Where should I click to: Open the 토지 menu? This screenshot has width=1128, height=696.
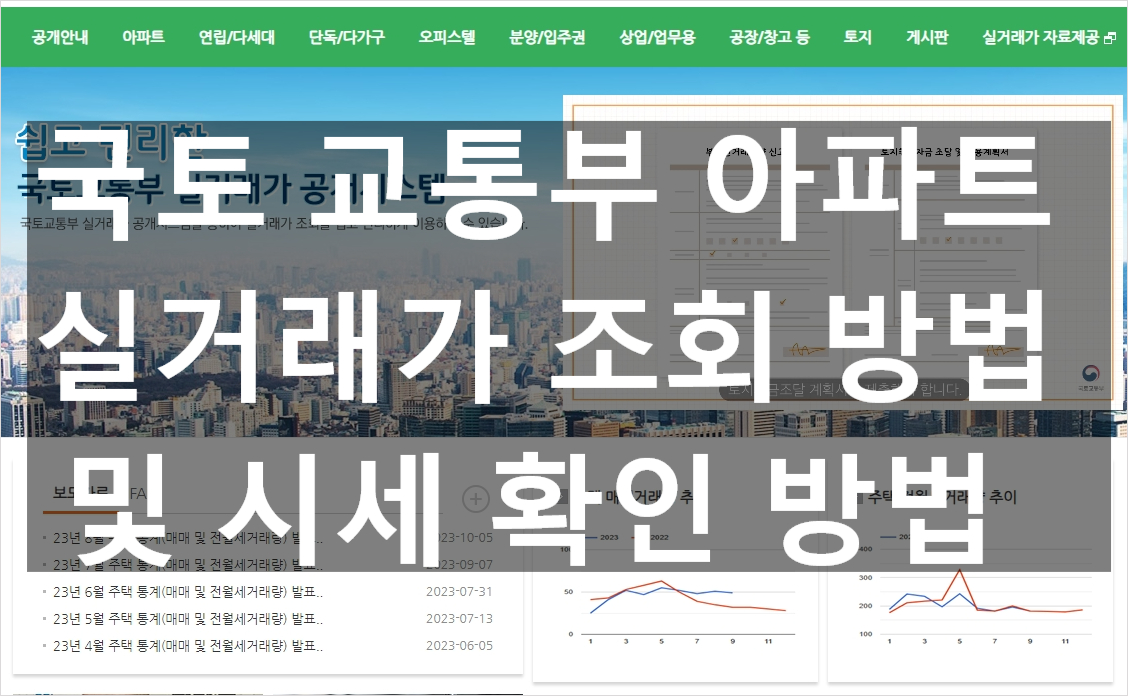858,37
